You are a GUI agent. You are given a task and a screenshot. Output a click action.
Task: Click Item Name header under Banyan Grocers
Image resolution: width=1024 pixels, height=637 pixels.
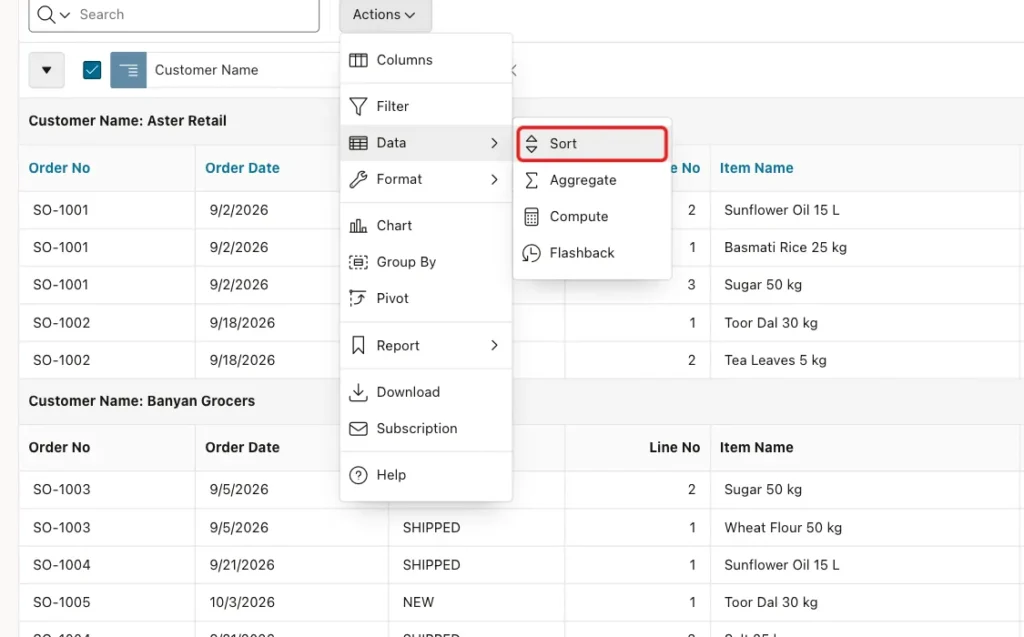[x=756, y=448]
